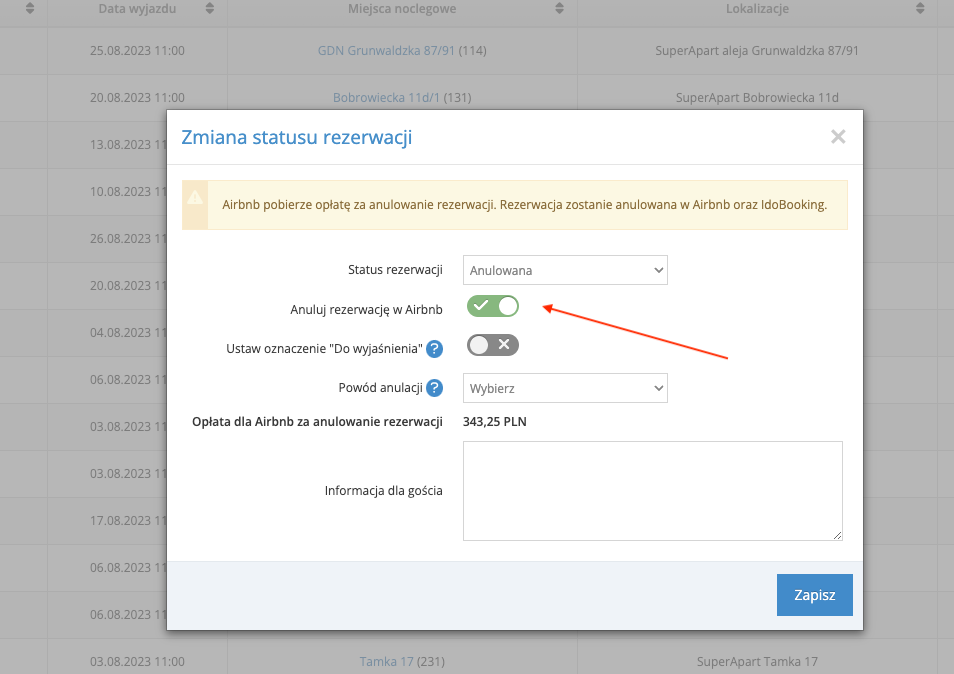Open the Powód anulacji dropdown
This screenshot has width=954, height=674.
coord(565,388)
